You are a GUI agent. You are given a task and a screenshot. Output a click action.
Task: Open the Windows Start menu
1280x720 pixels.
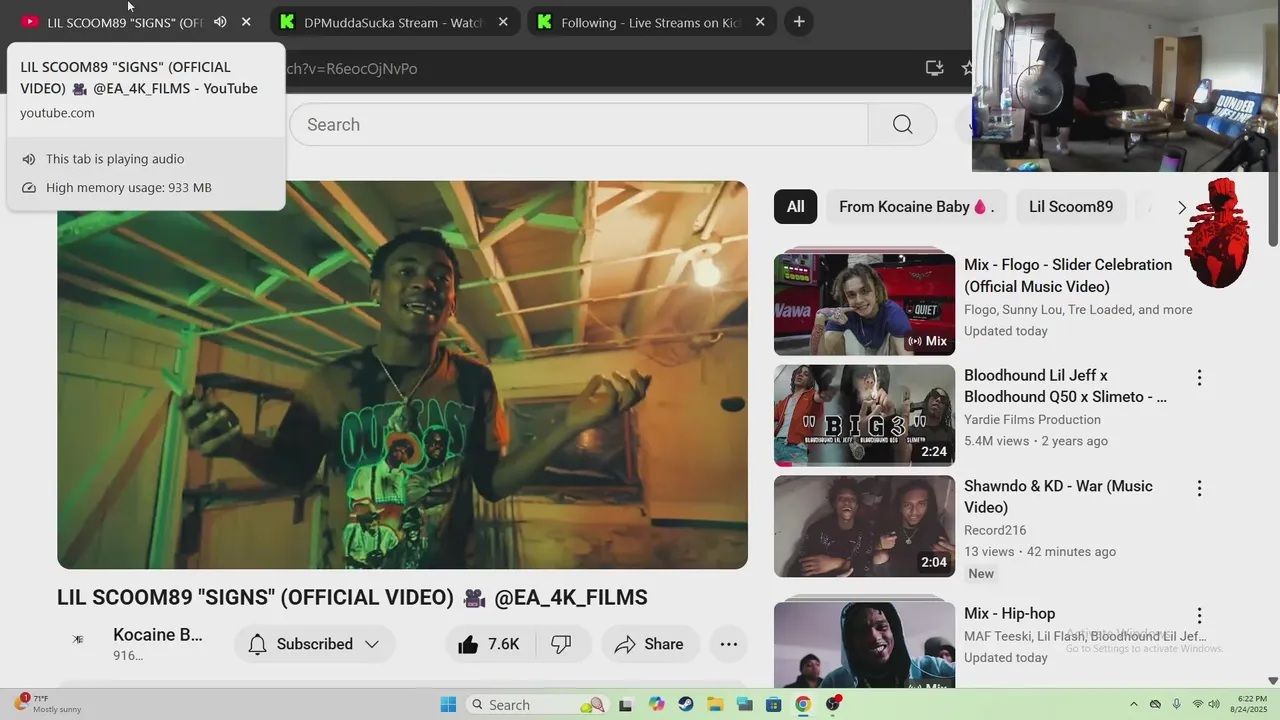448,704
